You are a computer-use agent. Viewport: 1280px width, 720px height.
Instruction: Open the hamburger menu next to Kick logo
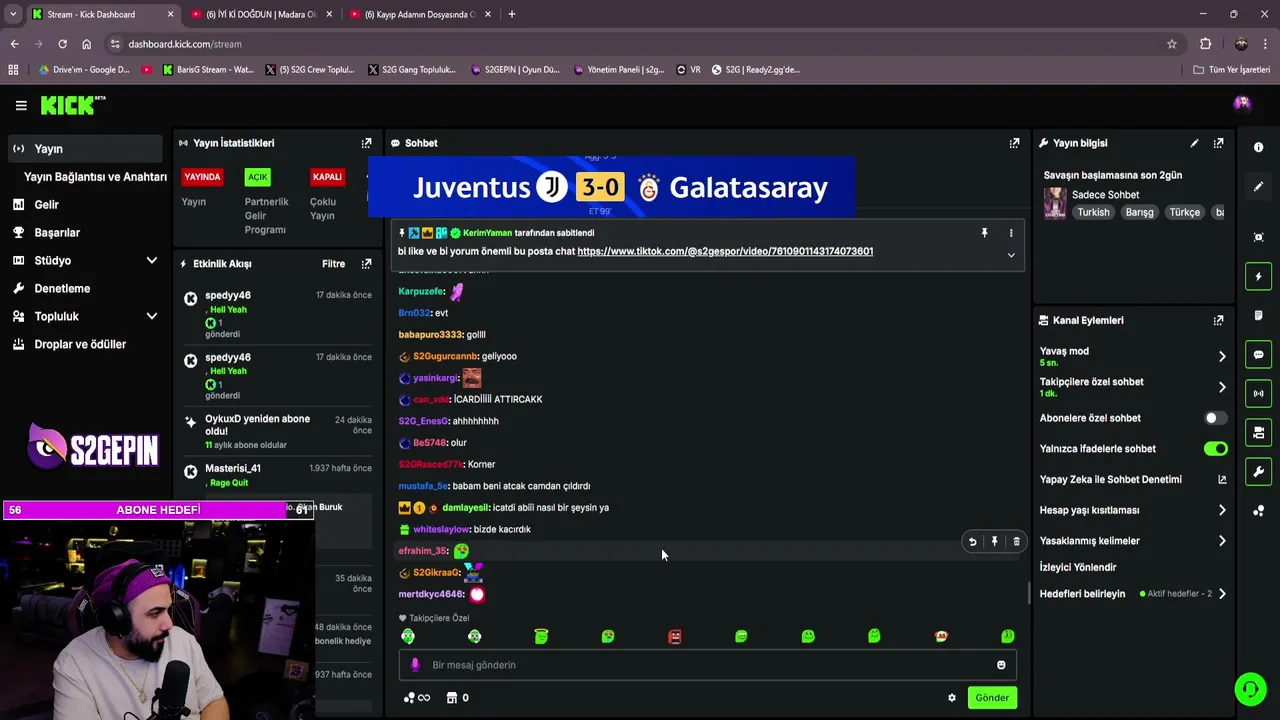coord(21,105)
